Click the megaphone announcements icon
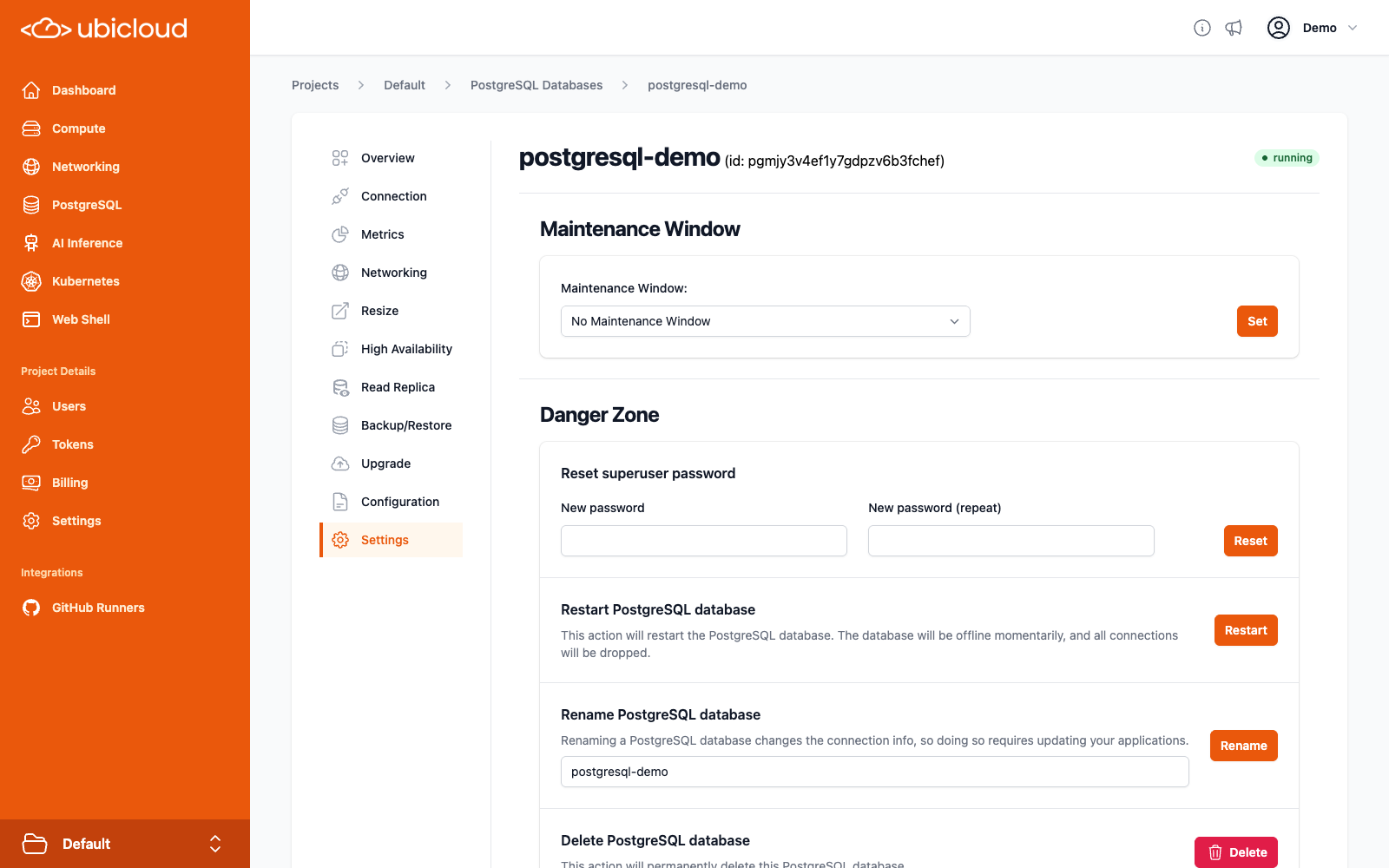1389x868 pixels. pos(1234,28)
